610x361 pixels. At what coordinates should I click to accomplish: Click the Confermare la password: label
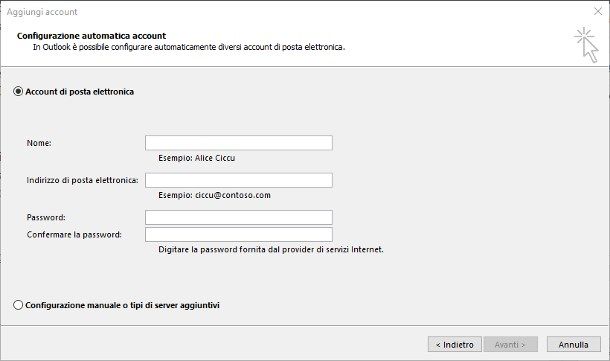(x=74, y=235)
